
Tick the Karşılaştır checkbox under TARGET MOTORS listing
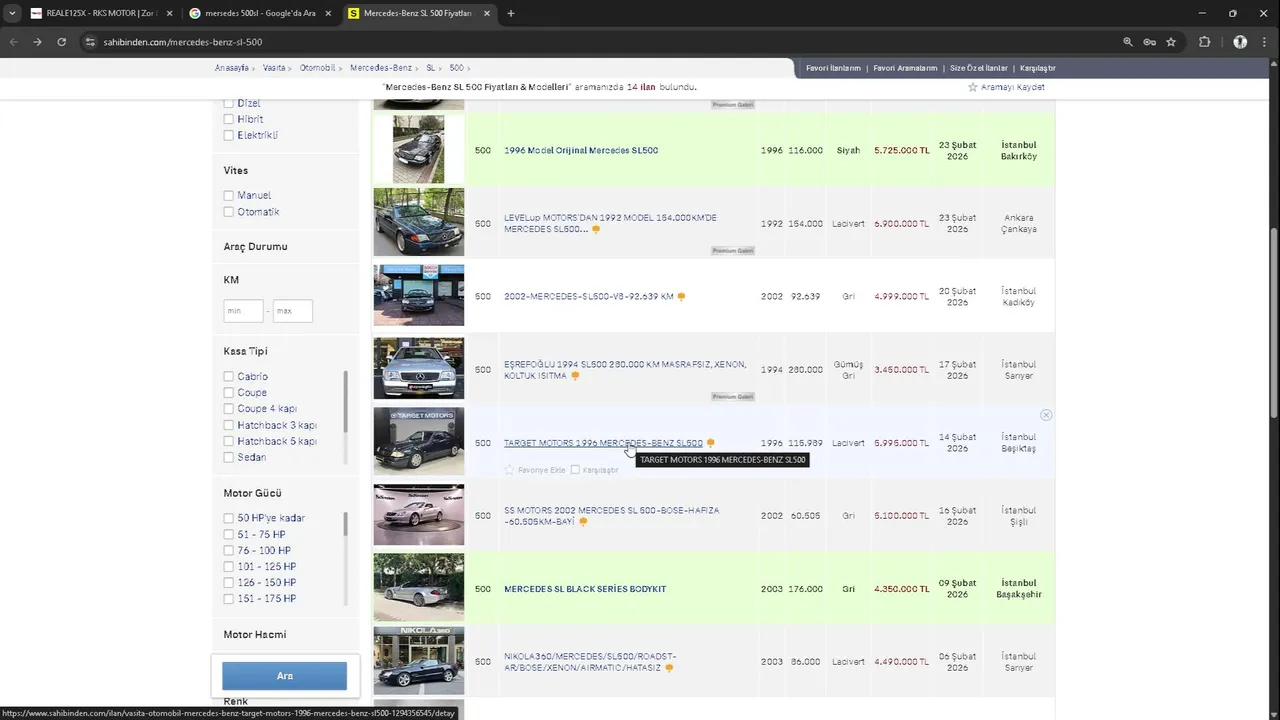pyautogui.click(x=575, y=470)
